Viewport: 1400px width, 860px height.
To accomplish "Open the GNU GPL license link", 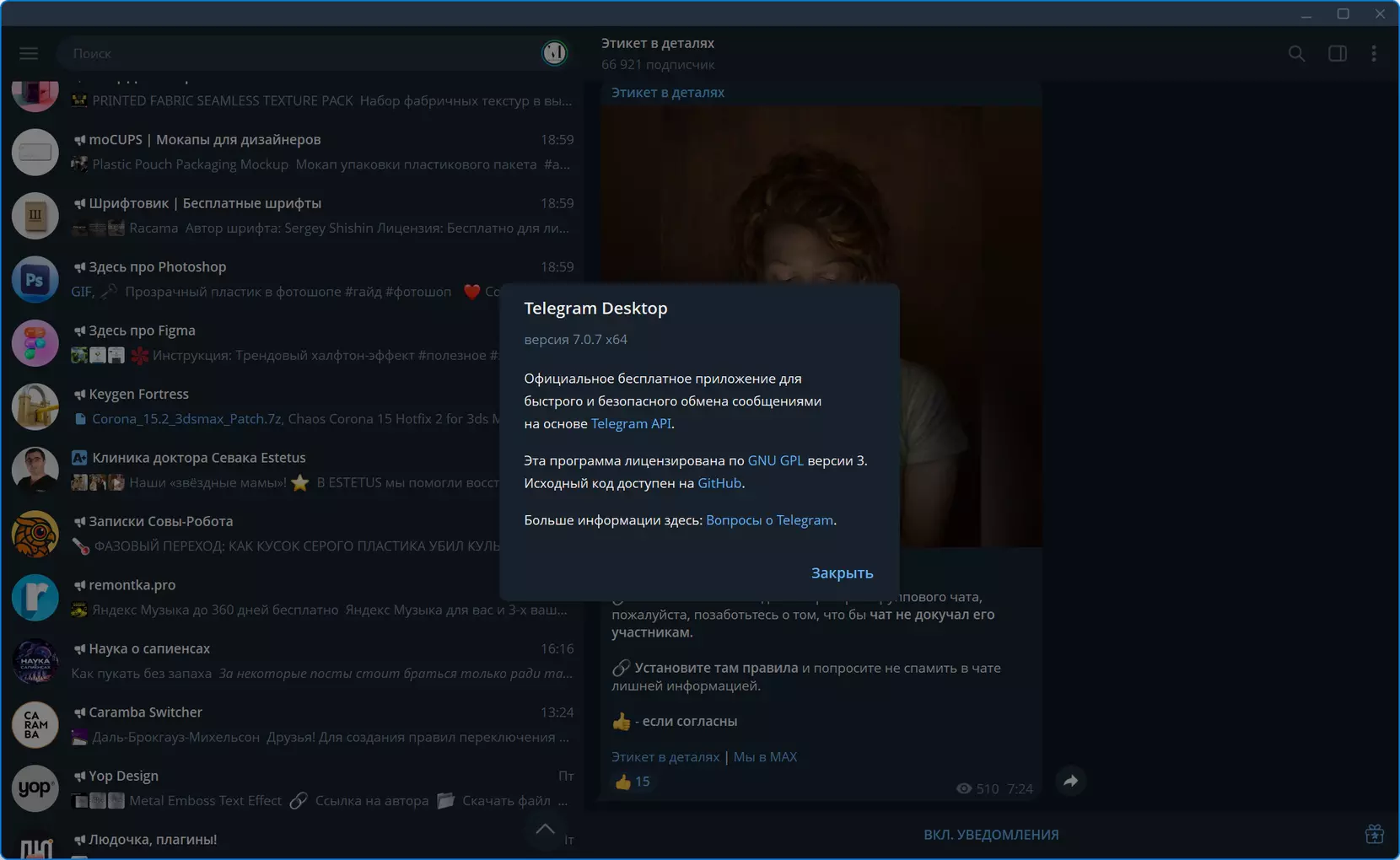I will pos(775,460).
